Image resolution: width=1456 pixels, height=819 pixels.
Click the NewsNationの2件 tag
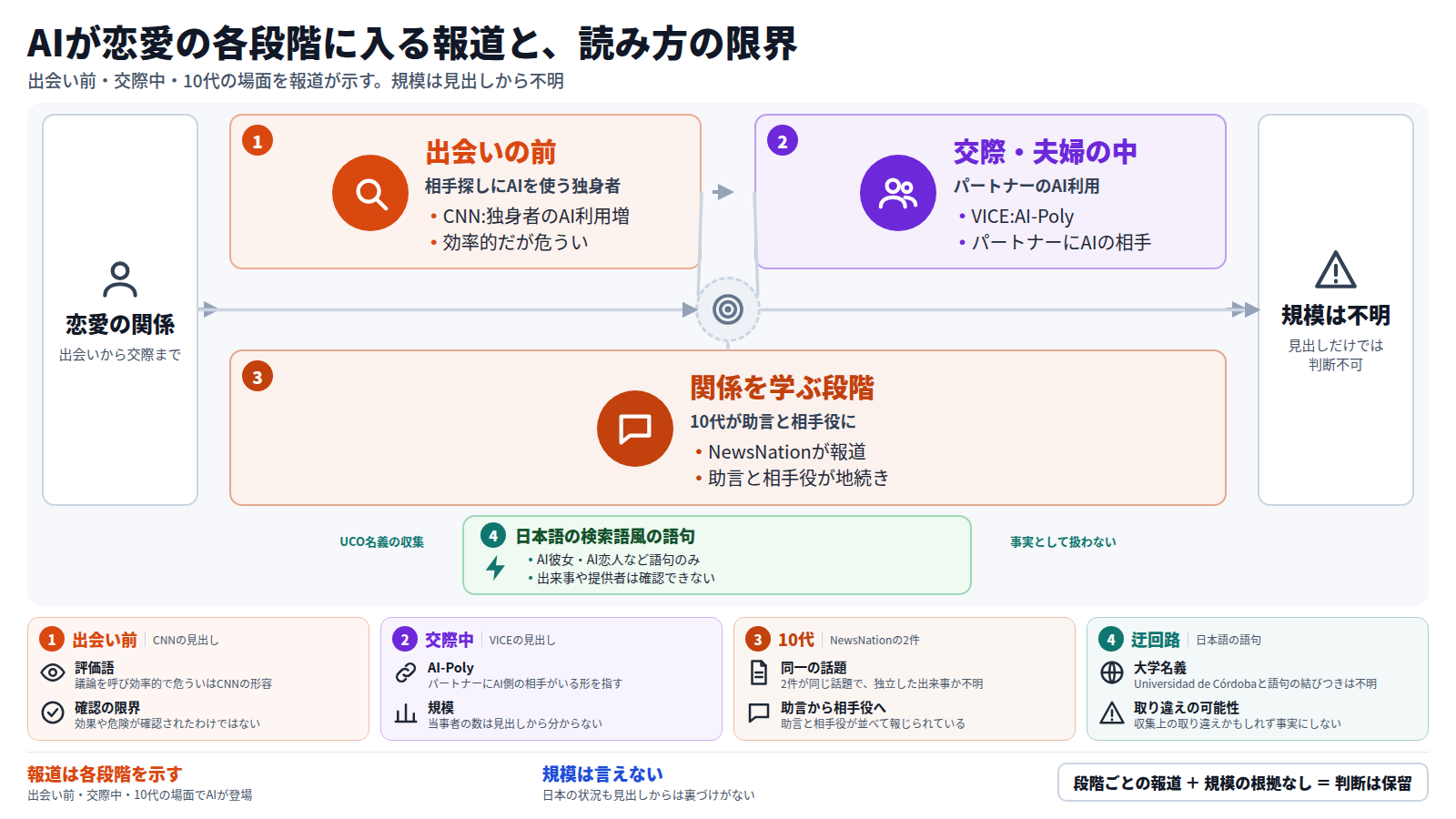875,640
